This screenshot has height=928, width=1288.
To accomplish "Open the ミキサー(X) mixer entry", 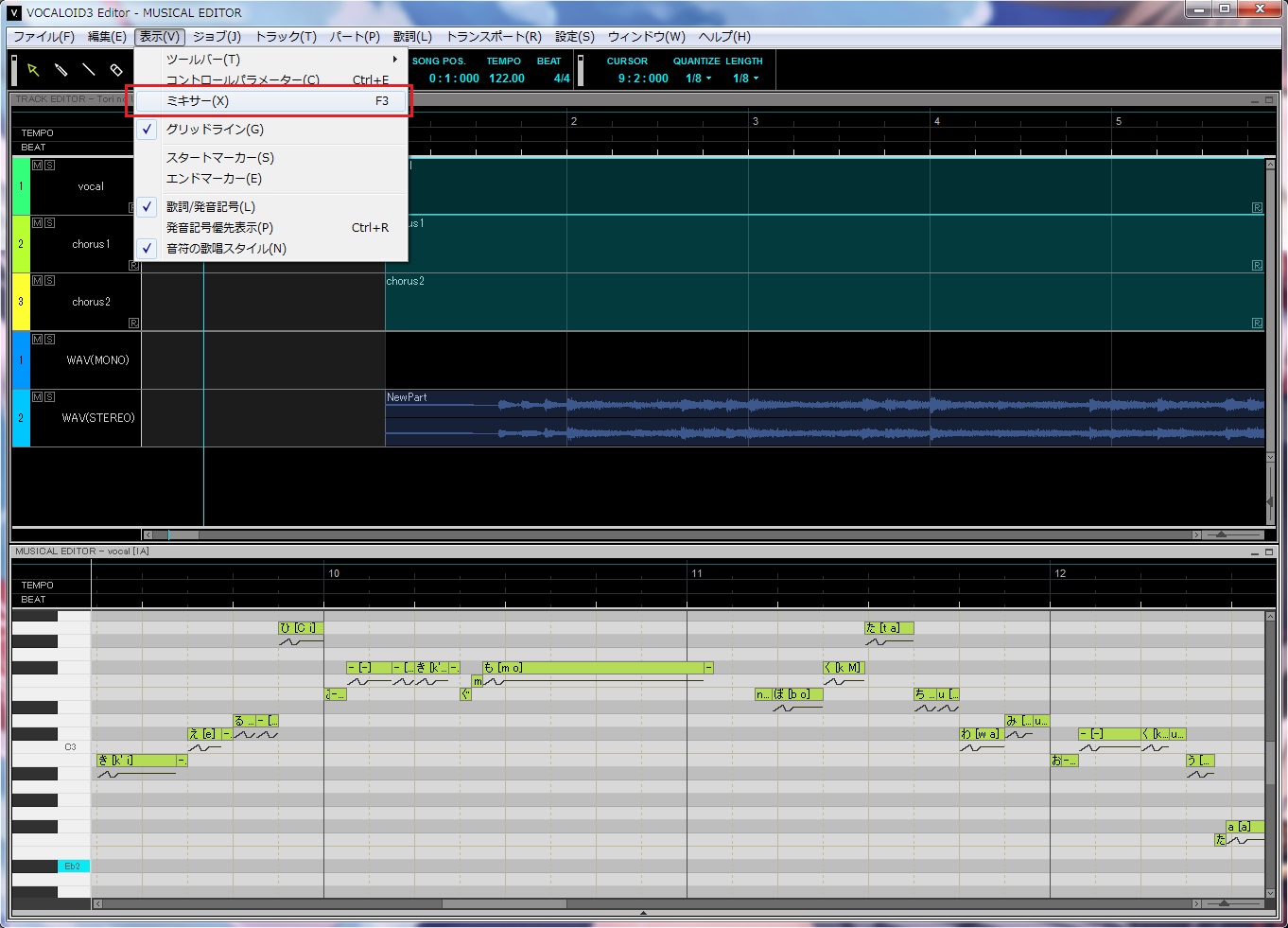I will coord(271,101).
